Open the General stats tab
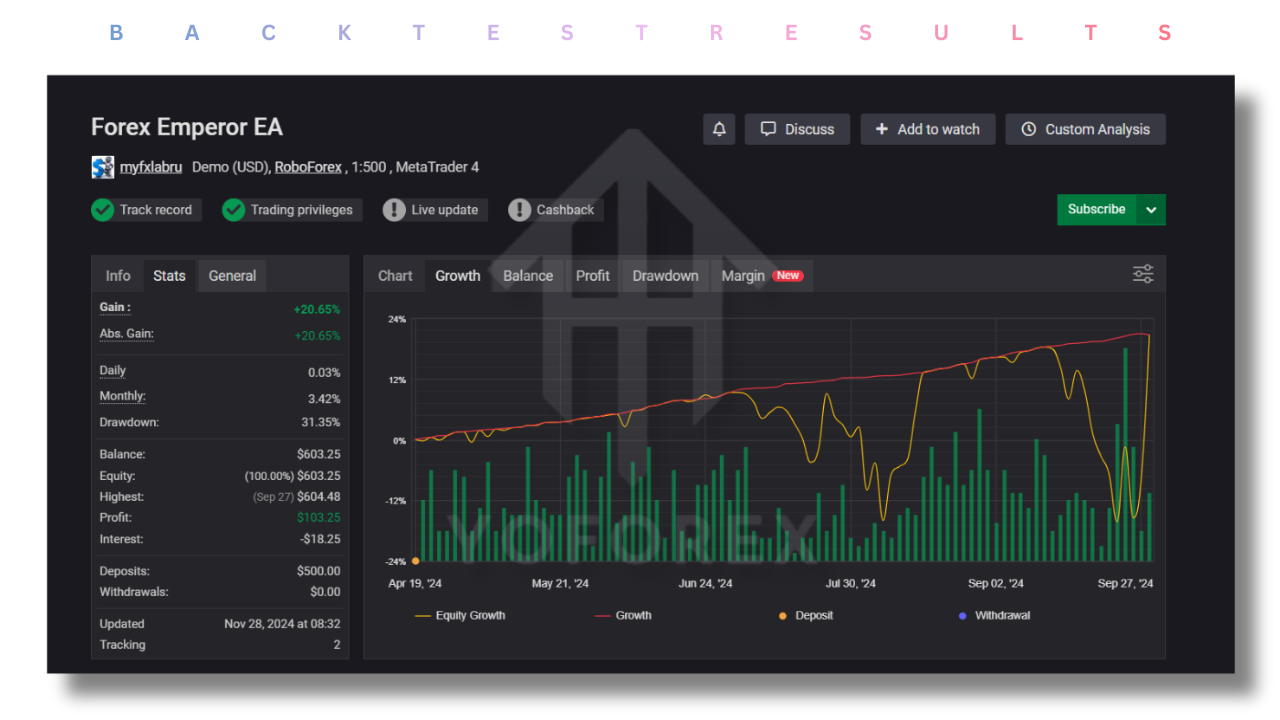This screenshot has width=1280, height=720. click(x=232, y=275)
